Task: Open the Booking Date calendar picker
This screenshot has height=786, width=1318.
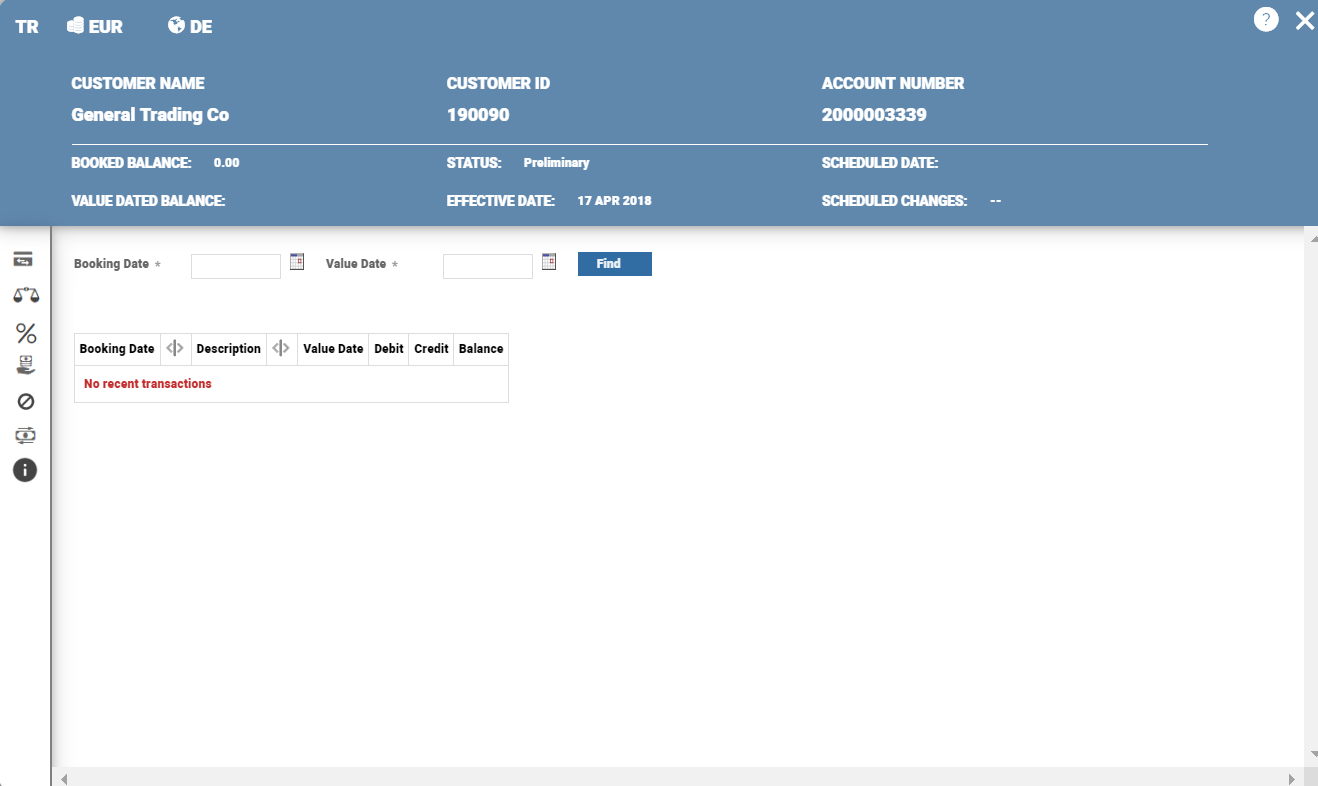Action: pyautogui.click(x=297, y=262)
